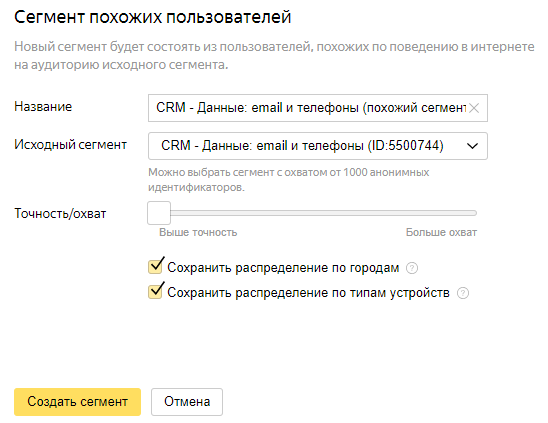Click the Больше охват slider label

pos(441,232)
